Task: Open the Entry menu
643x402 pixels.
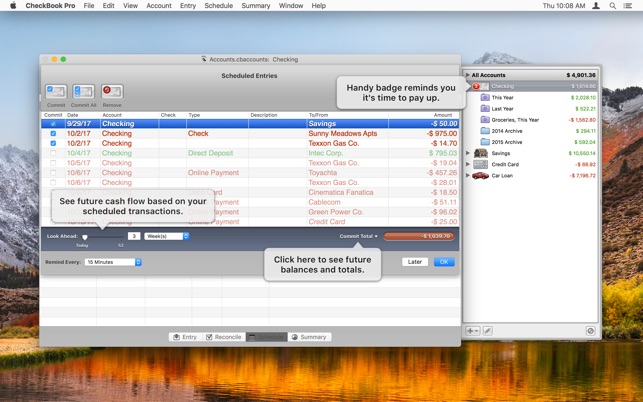Action: [188, 6]
